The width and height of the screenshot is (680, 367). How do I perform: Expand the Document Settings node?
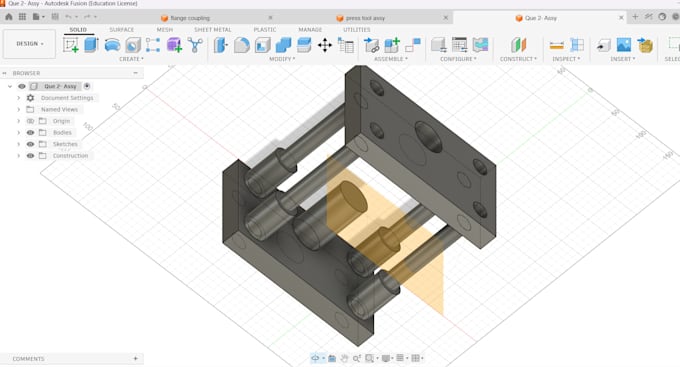click(x=19, y=98)
